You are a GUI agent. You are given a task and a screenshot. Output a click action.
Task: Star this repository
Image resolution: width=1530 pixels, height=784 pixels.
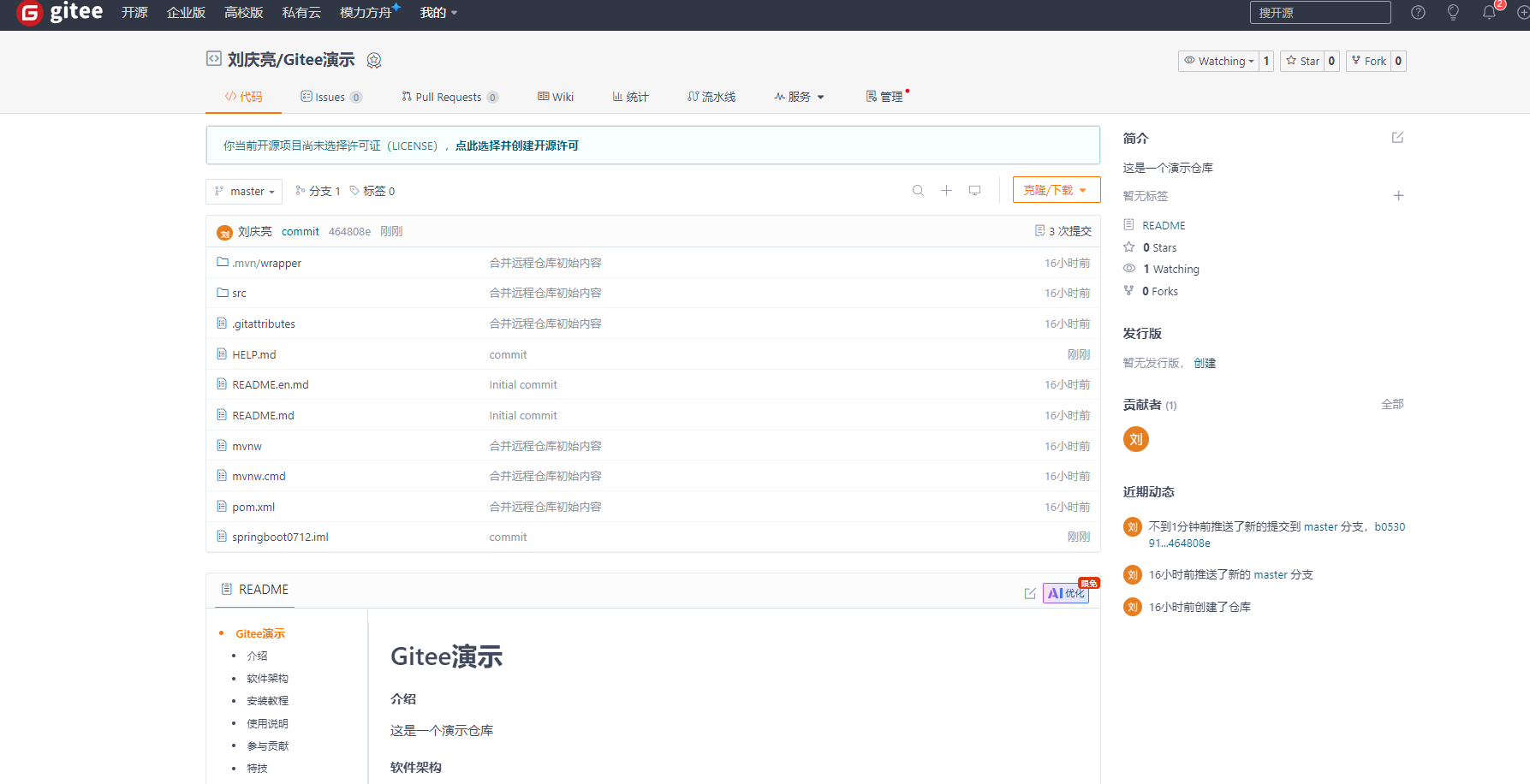point(1302,61)
